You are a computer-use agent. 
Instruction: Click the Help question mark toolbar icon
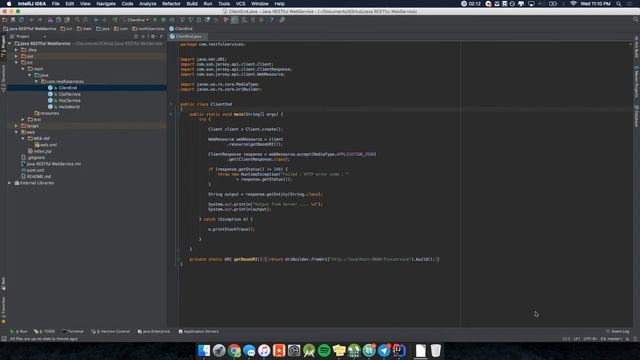coord(271,20)
